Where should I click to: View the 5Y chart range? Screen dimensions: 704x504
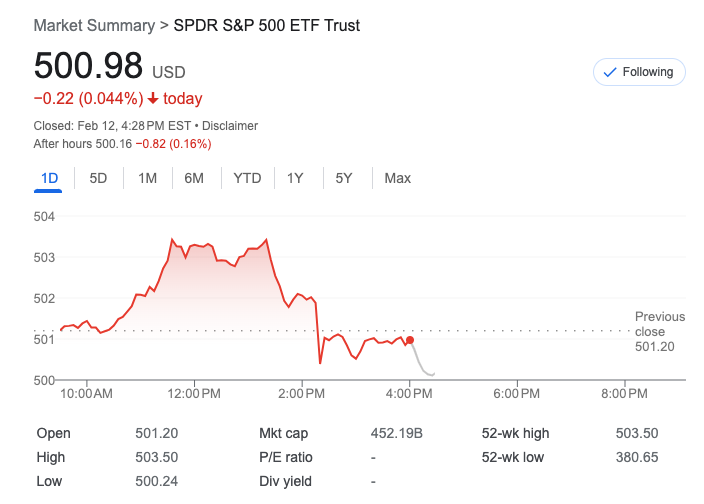343,178
